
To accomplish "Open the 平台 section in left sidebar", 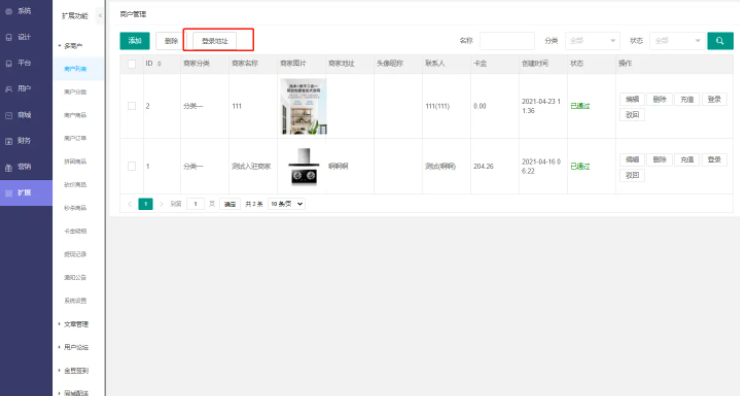I will tap(19, 63).
